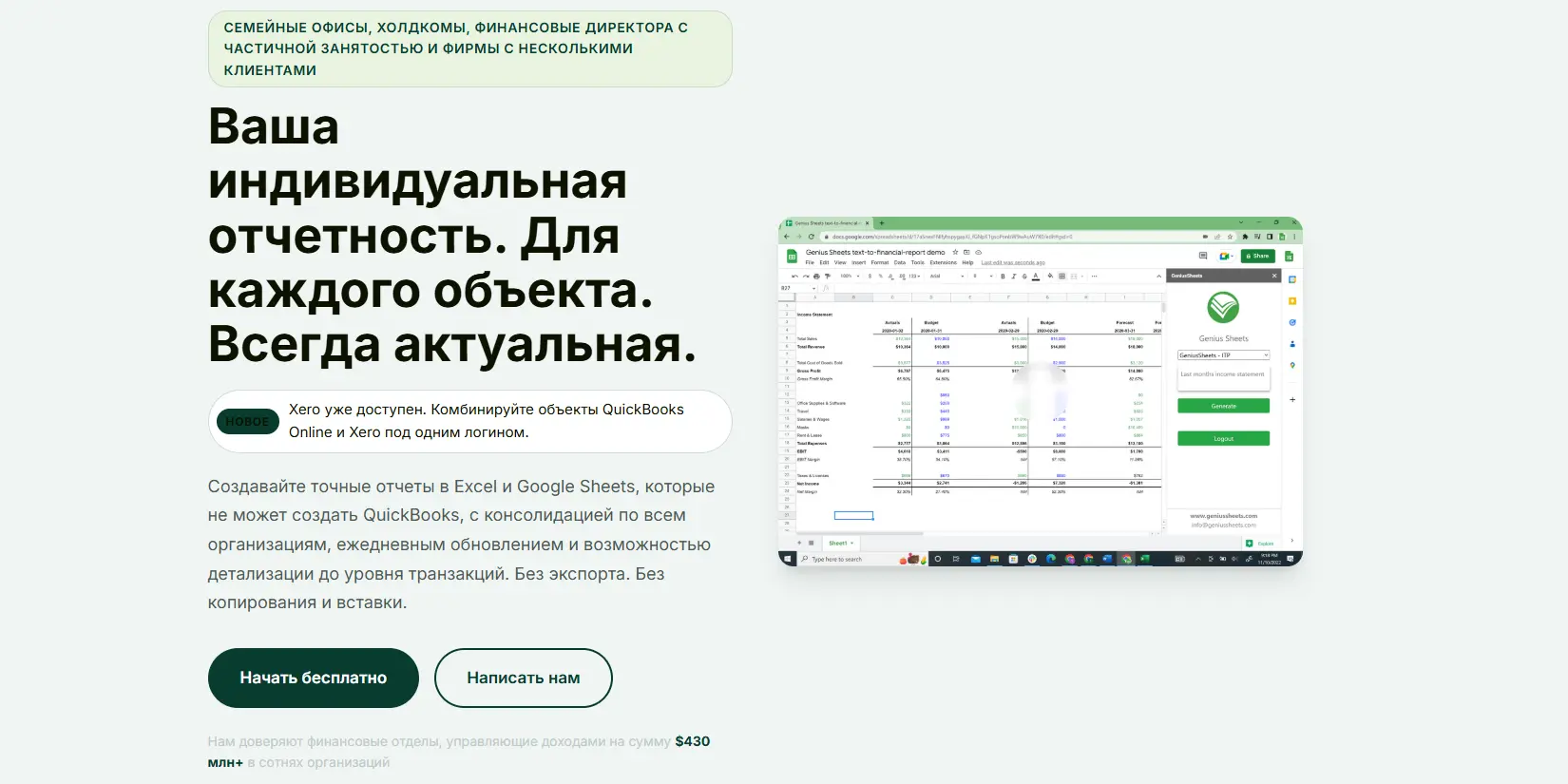Click the headline "Ваша индивидуальная отчетность"
1568x784 pixels.
click(x=452, y=235)
